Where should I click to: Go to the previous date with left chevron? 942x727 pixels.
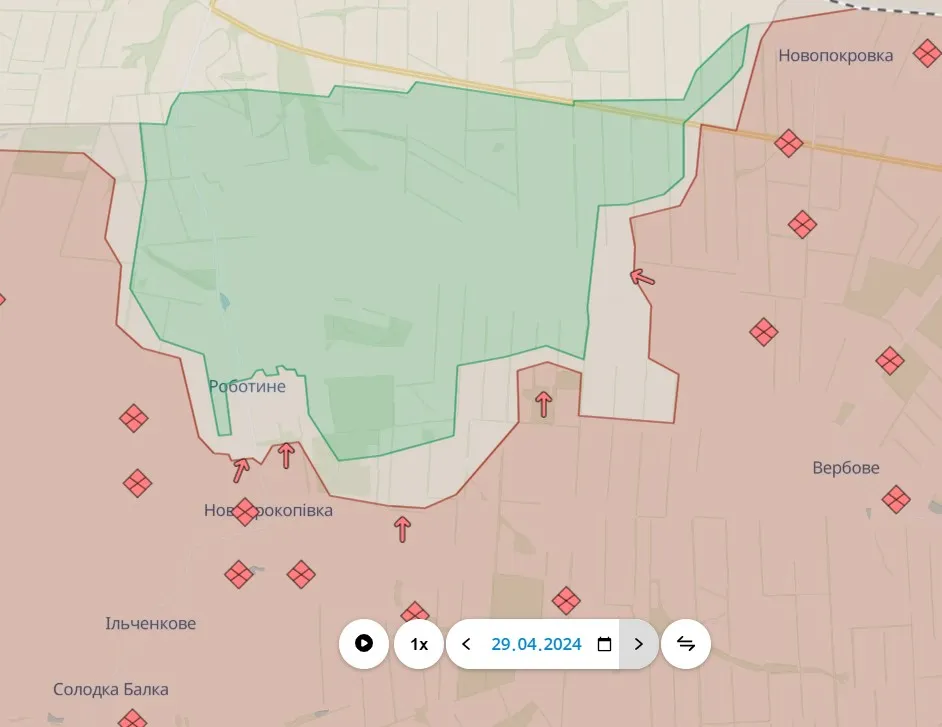(x=466, y=644)
